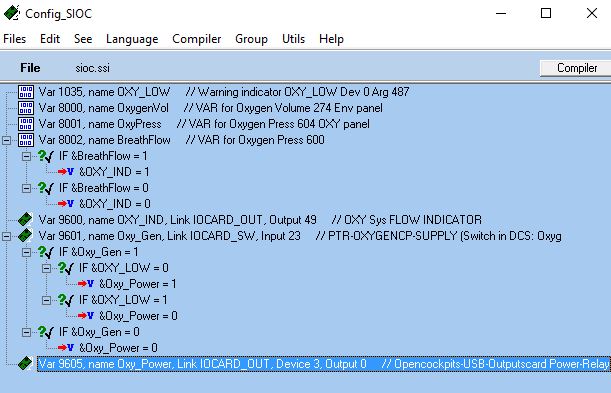Click the assignment arrow icon for &OXY_IND = 1
The height and width of the screenshot is (393, 611).
click(66, 172)
